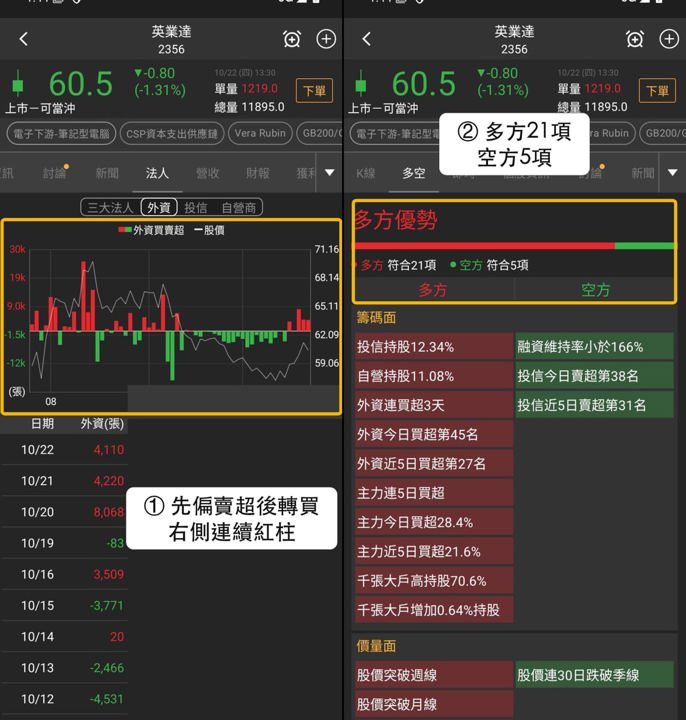Tap the 股價 chart legend
The height and width of the screenshot is (720, 686).
pyautogui.click(x=209, y=230)
